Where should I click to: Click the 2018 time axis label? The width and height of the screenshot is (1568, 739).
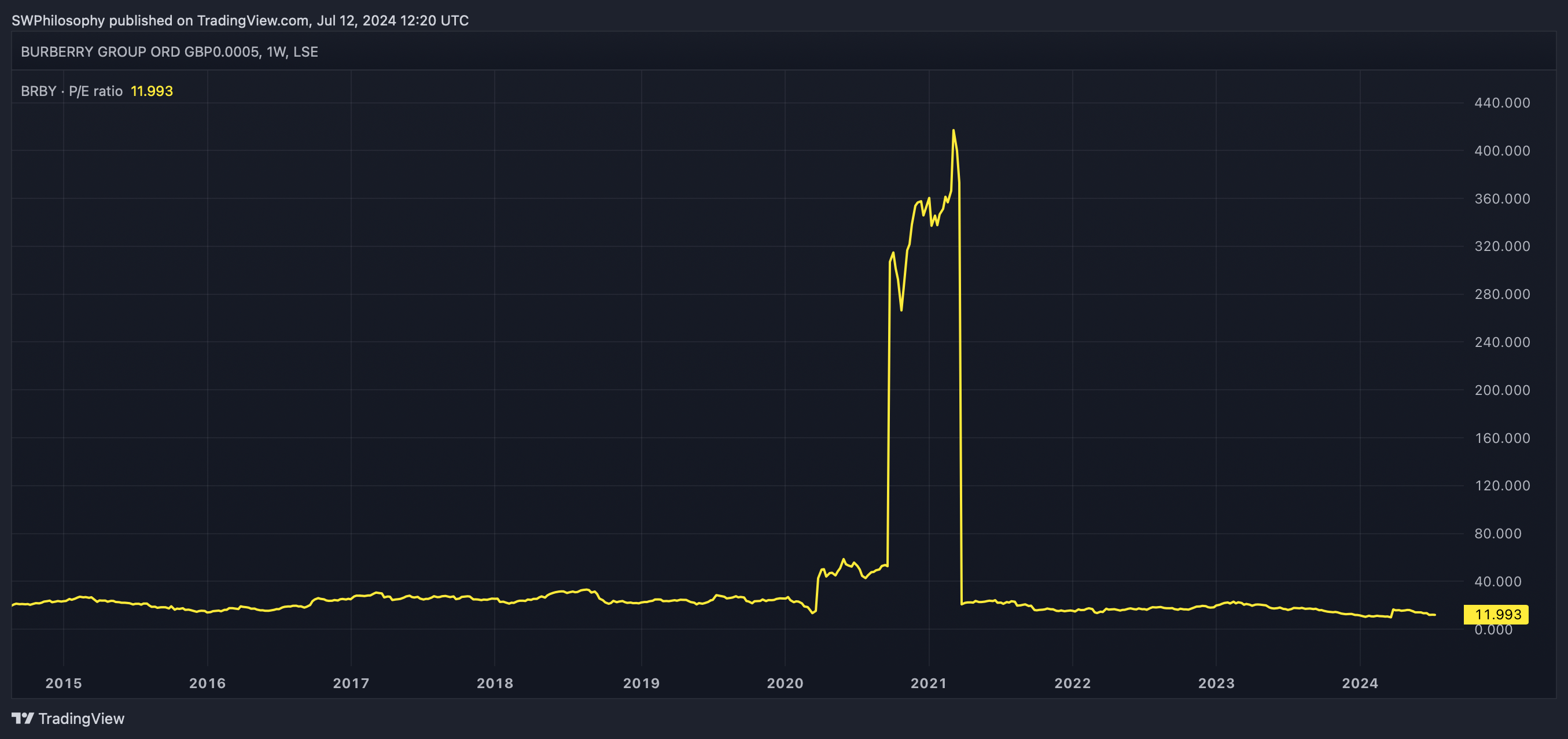494,683
